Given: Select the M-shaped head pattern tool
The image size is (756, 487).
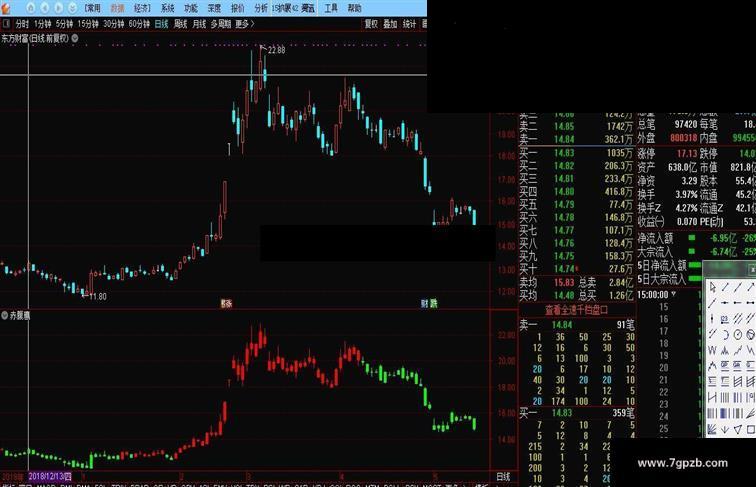Looking at the screenshot, I should [x=713, y=365].
